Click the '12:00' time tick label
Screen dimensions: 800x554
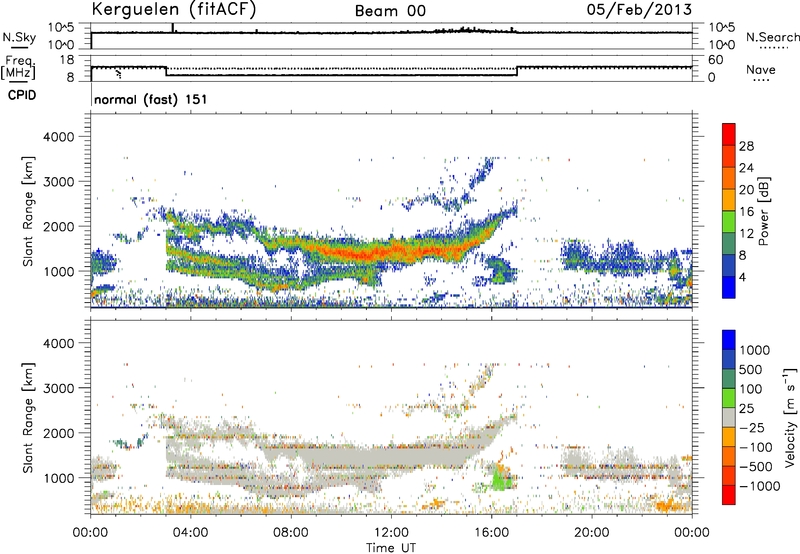[x=391, y=533]
